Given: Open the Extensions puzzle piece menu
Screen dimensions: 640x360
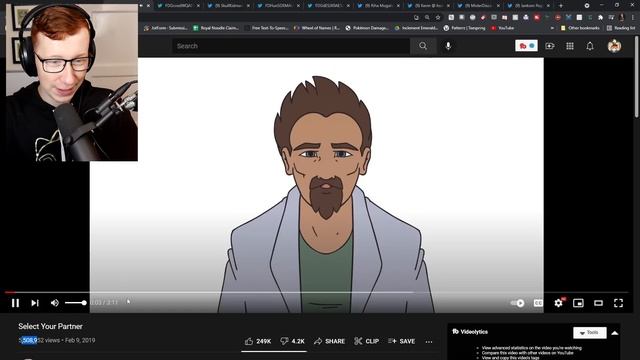Looking at the screenshot, I should [x=600, y=18].
